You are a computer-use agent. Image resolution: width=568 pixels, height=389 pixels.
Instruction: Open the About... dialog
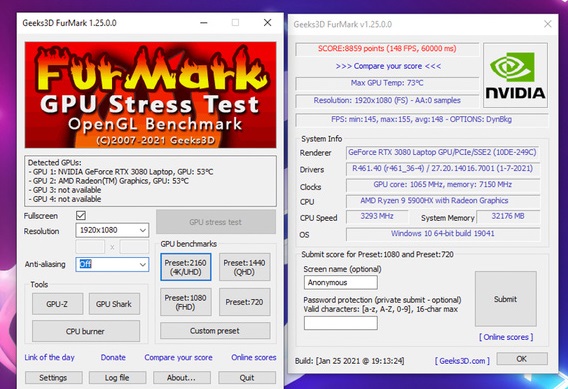click(x=181, y=377)
